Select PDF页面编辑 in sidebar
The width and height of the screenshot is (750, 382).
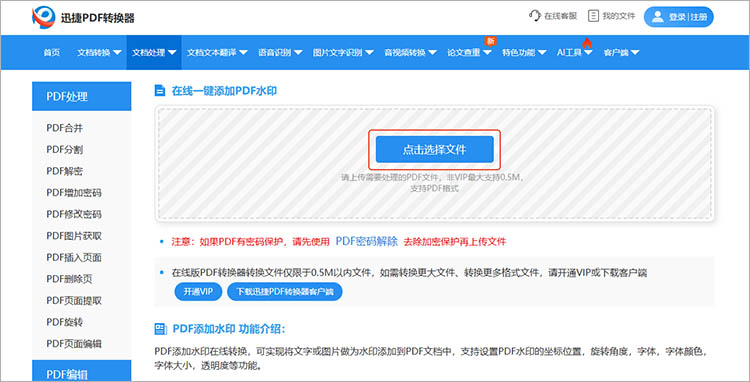pos(74,343)
